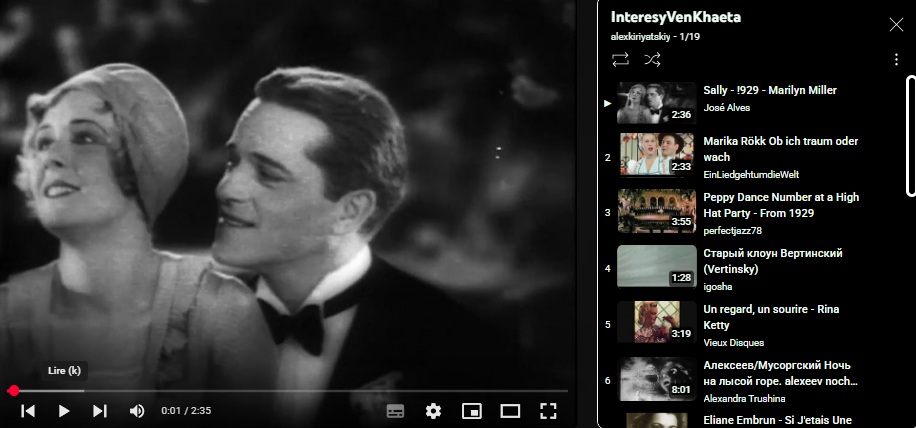Click the Un regard, un sourire thumbnail
The height and width of the screenshot is (428, 916).
pos(657,322)
